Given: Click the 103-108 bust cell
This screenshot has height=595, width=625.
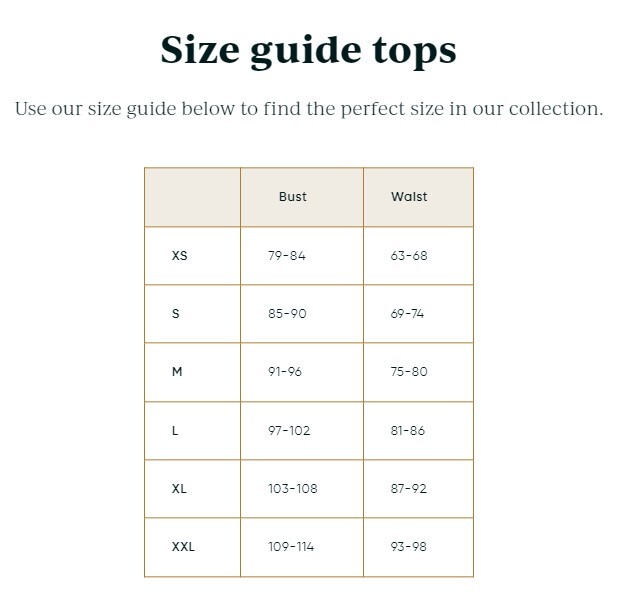Looking at the screenshot, I should click(292, 489).
